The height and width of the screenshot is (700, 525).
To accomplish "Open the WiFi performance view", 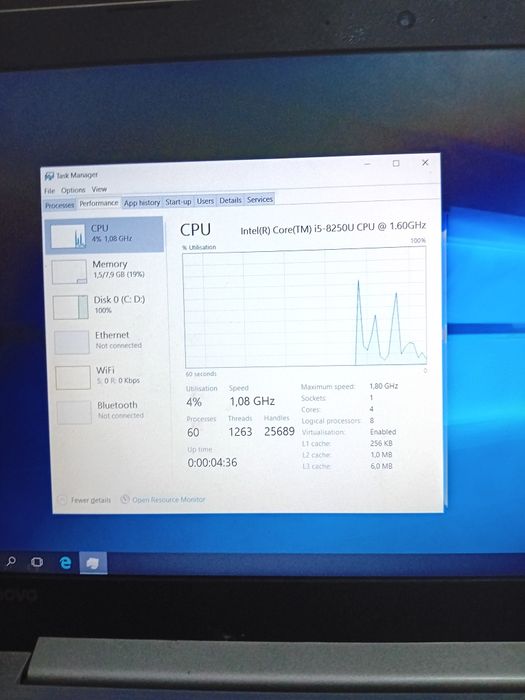I will (x=108, y=376).
